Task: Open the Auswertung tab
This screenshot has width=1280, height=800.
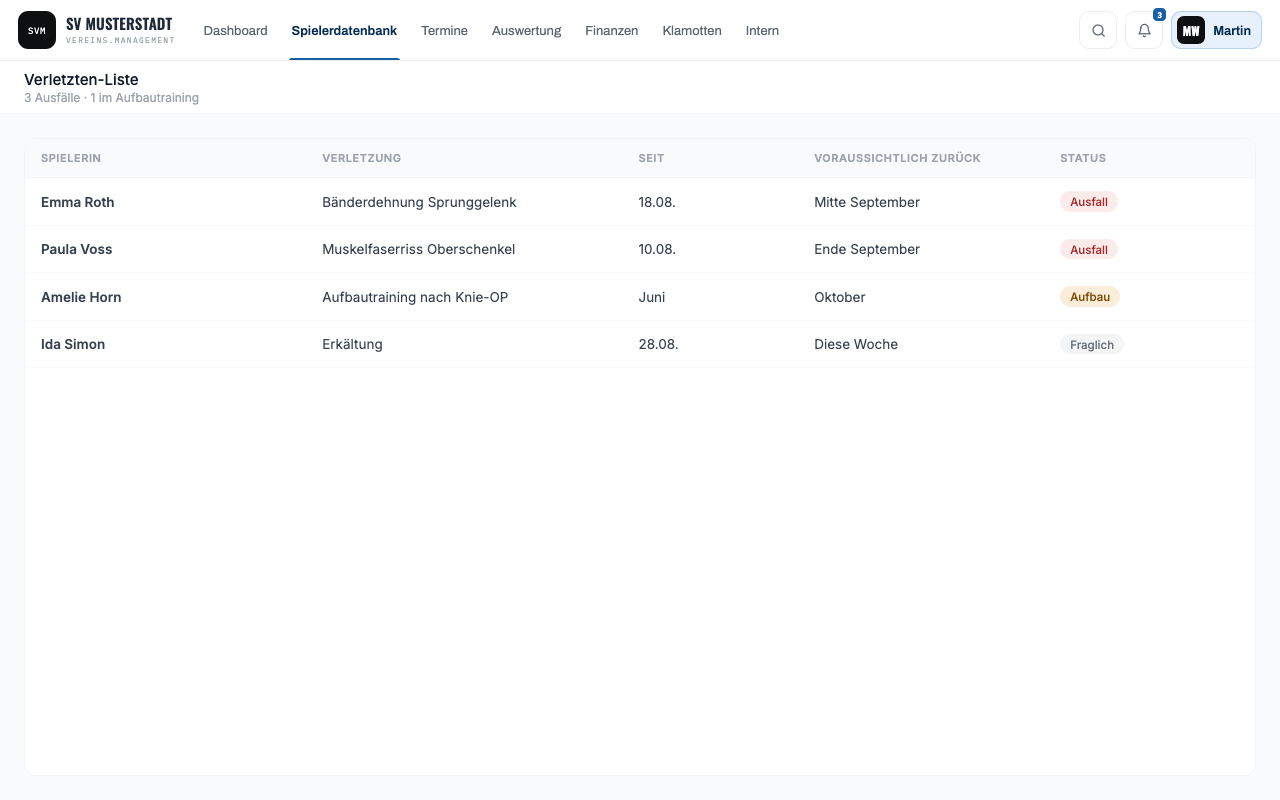Action: pos(526,31)
